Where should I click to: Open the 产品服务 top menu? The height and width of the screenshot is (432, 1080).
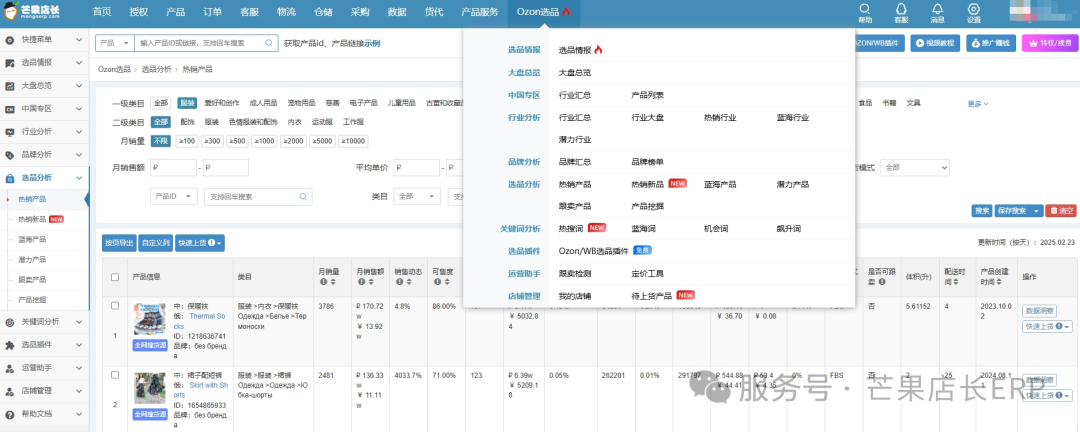pos(479,12)
